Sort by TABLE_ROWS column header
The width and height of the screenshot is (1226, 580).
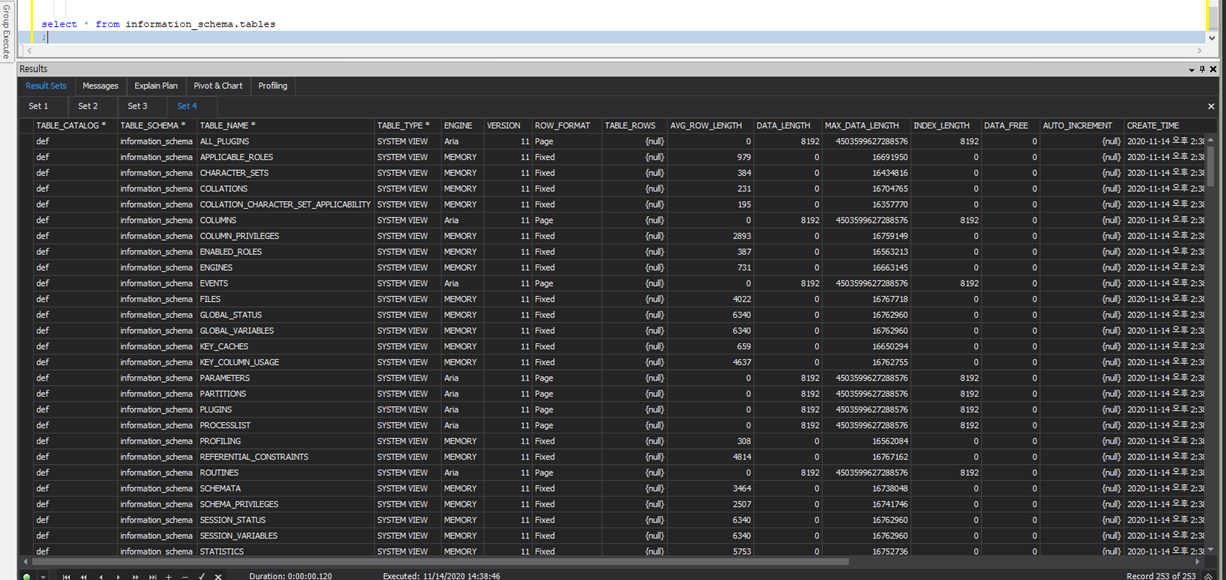coord(634,125)
